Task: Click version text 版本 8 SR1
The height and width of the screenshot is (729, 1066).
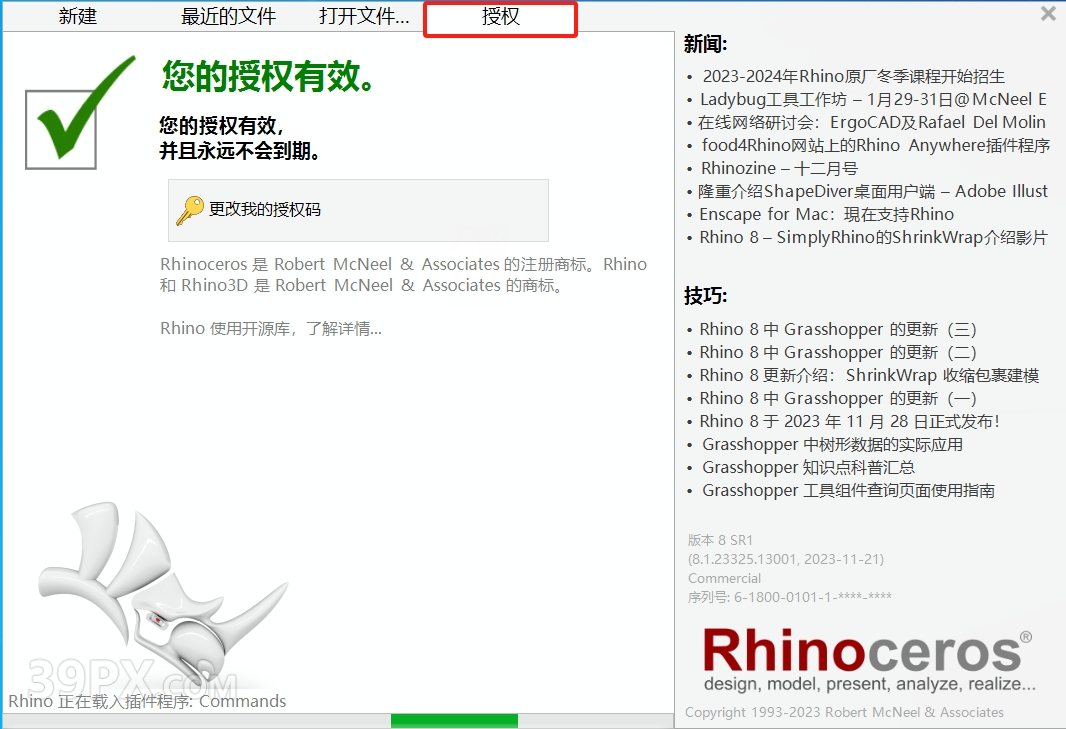Action: click(720, 541)
